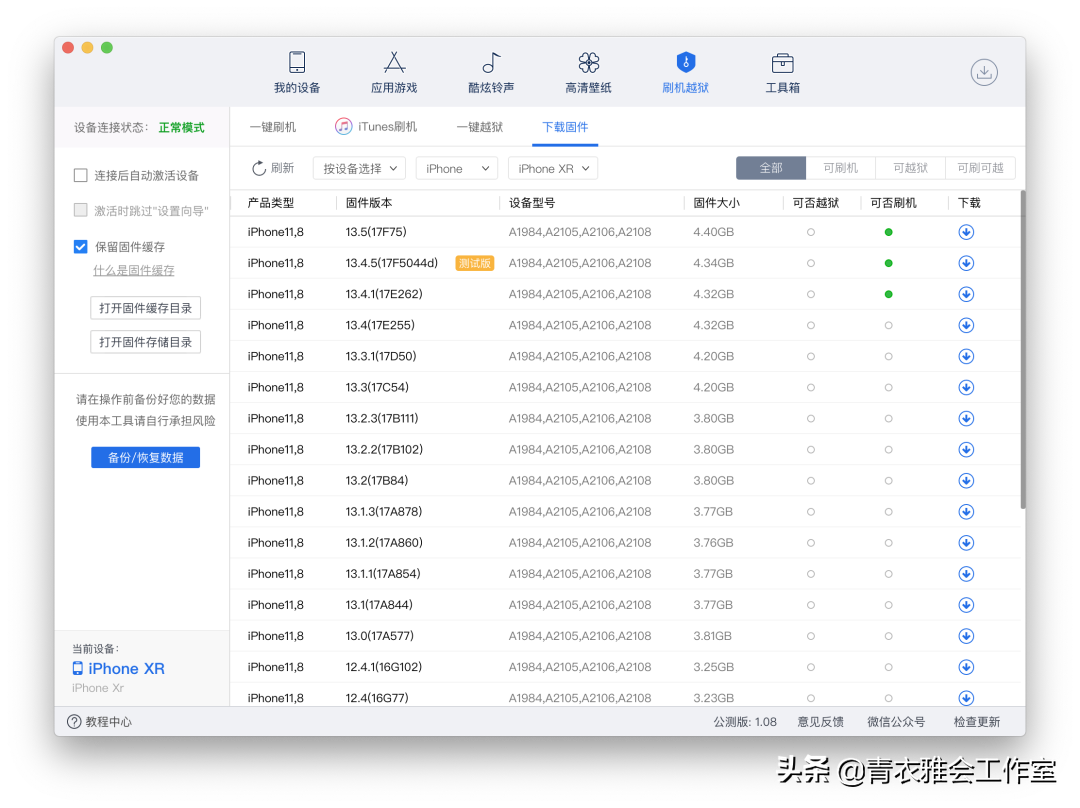Click the 固件大小 column header
1080x808 pixels.
click(716, 203)
